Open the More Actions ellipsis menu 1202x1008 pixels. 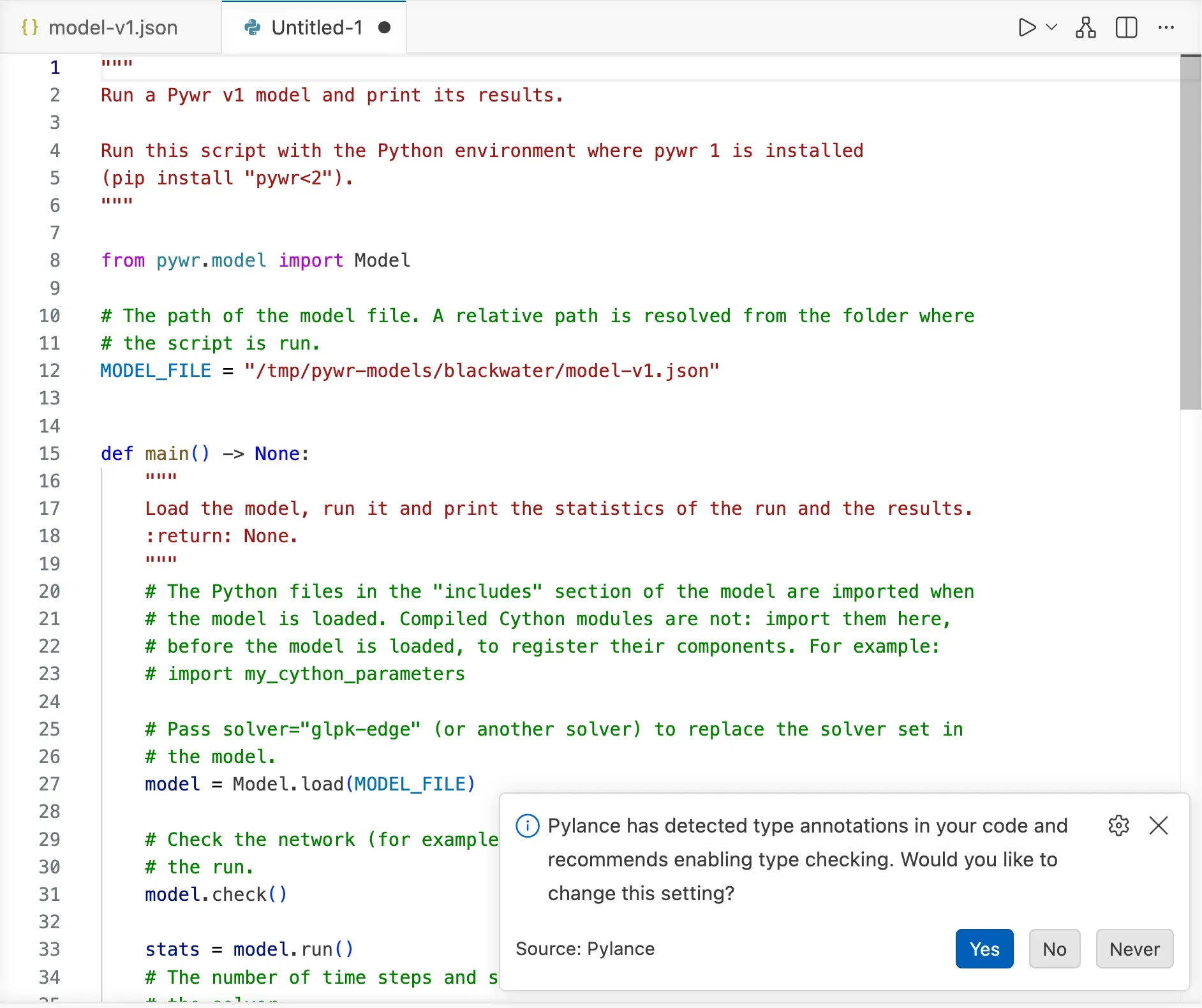[1166, 27]
